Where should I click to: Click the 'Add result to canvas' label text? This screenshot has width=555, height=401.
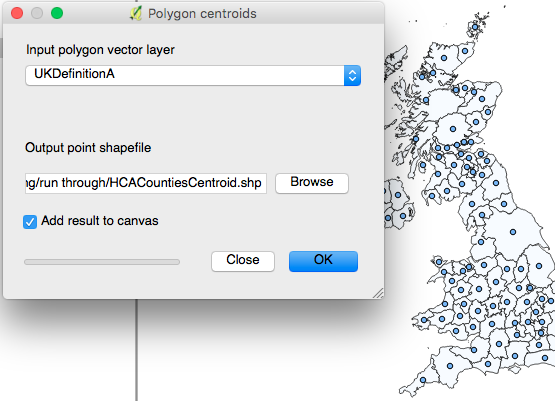coord(100,221)
